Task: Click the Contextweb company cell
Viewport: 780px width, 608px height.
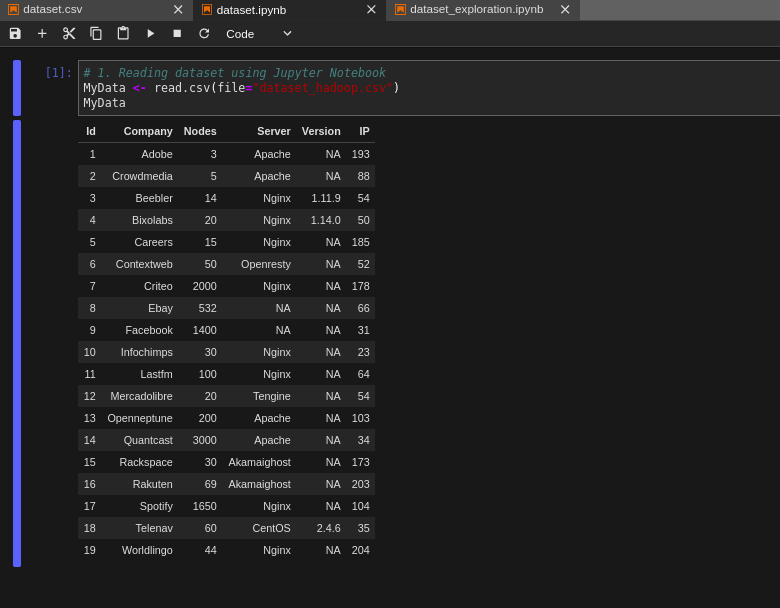Action: 144,264
